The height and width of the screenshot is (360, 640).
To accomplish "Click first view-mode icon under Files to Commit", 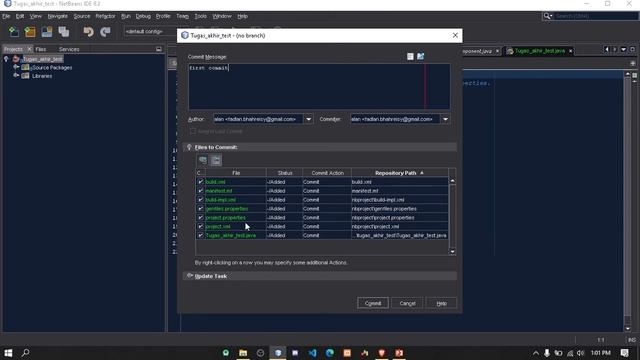I will pyautogui.click(x=203, y=160).
